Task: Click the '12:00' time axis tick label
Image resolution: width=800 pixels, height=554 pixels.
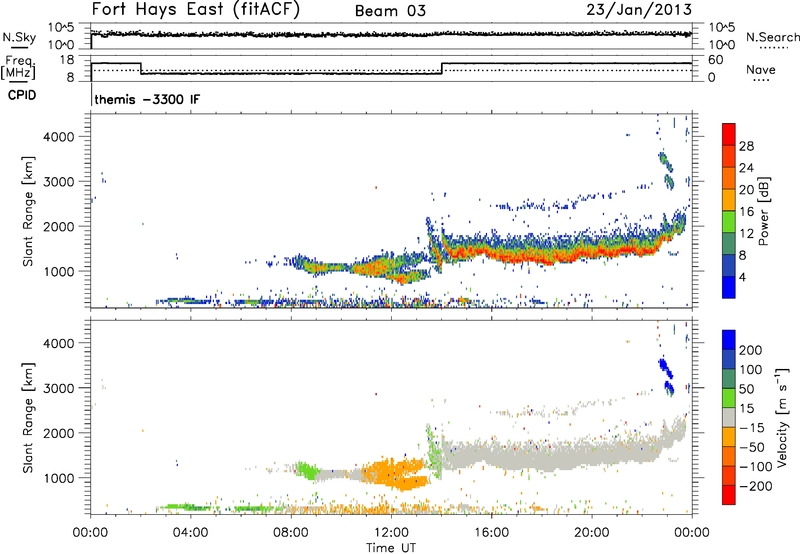Action: coord(391,533)
